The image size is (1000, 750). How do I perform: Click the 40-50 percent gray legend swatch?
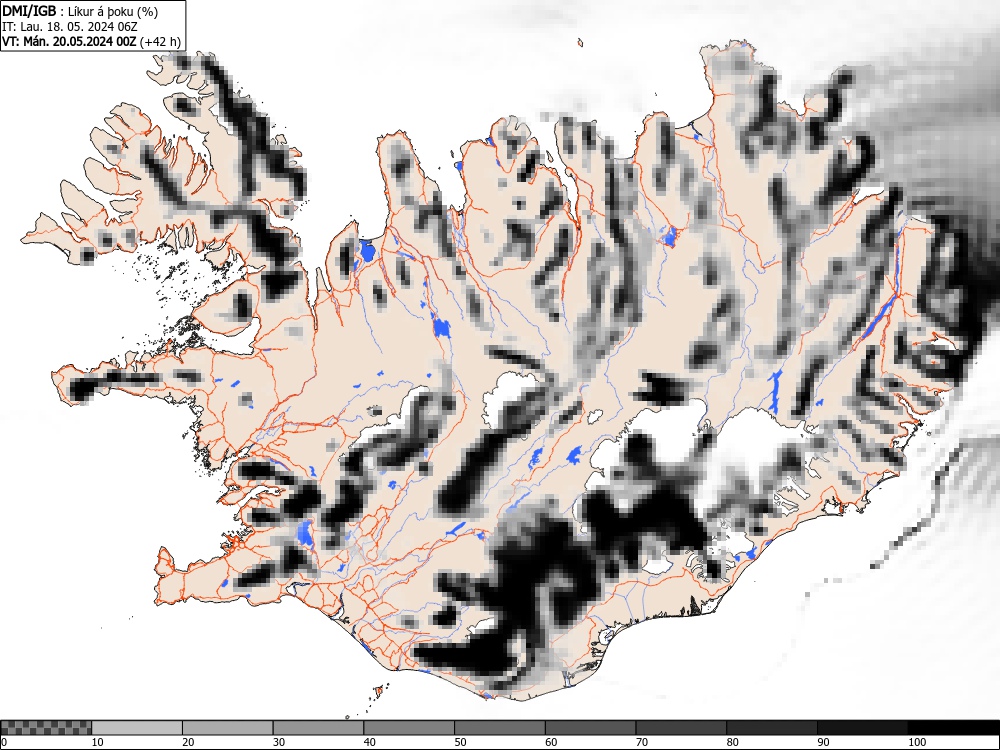coord(409,728)
